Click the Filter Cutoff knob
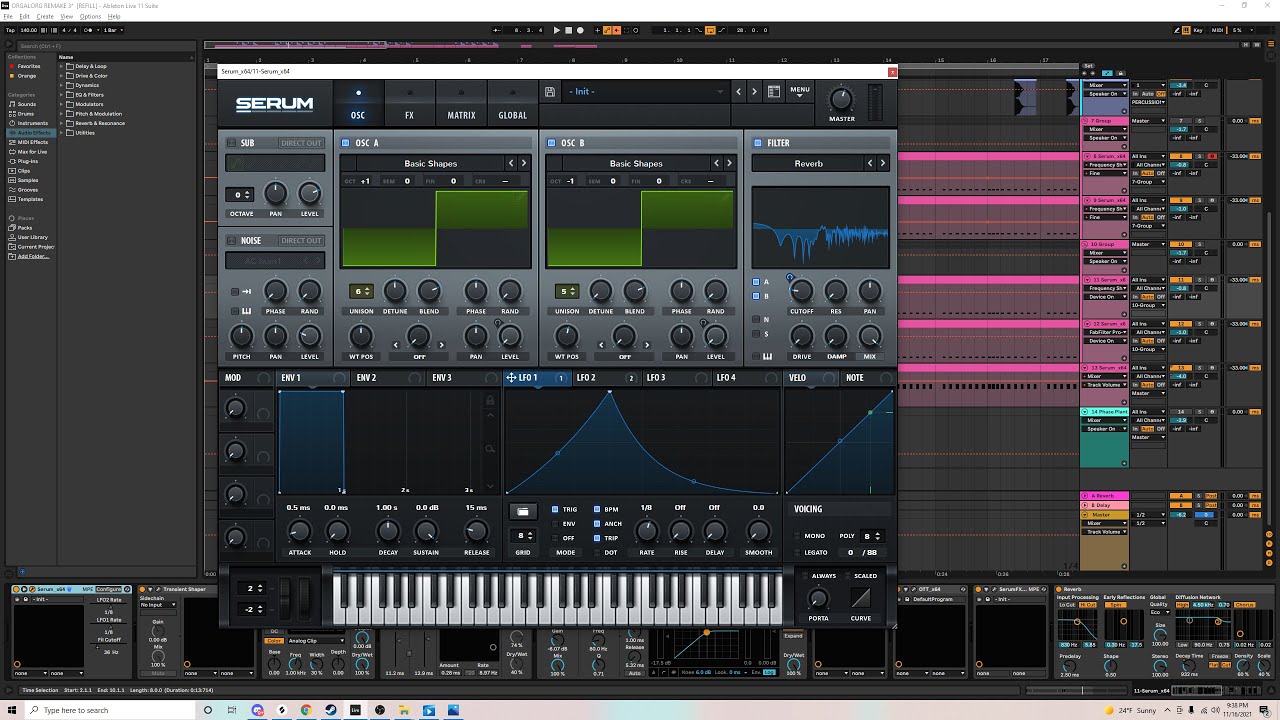This screenshot has height=720, width=1280. coord(801,291)
